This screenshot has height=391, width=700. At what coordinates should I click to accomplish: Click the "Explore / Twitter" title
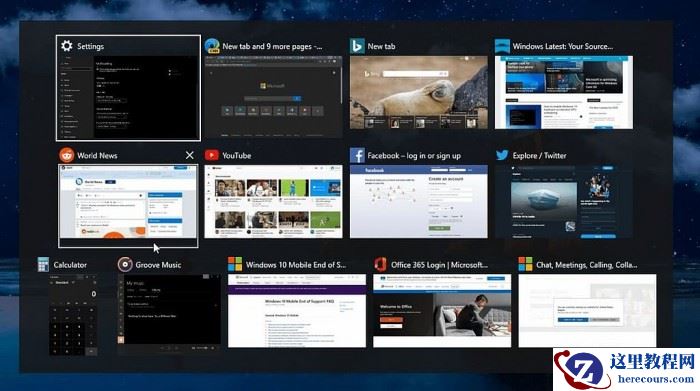(x=539, y=155)
